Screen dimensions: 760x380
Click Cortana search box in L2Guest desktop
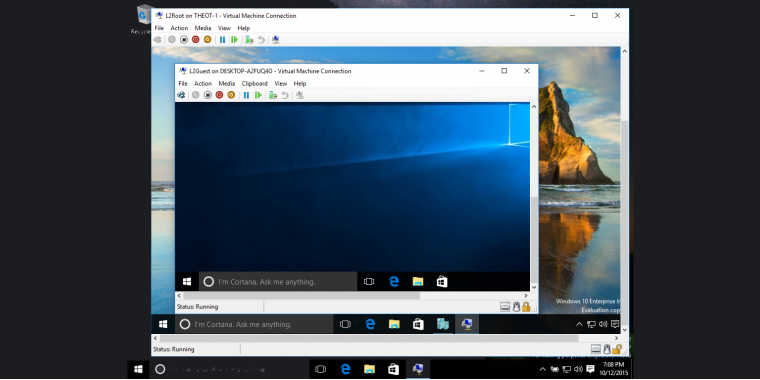[278, 282]
